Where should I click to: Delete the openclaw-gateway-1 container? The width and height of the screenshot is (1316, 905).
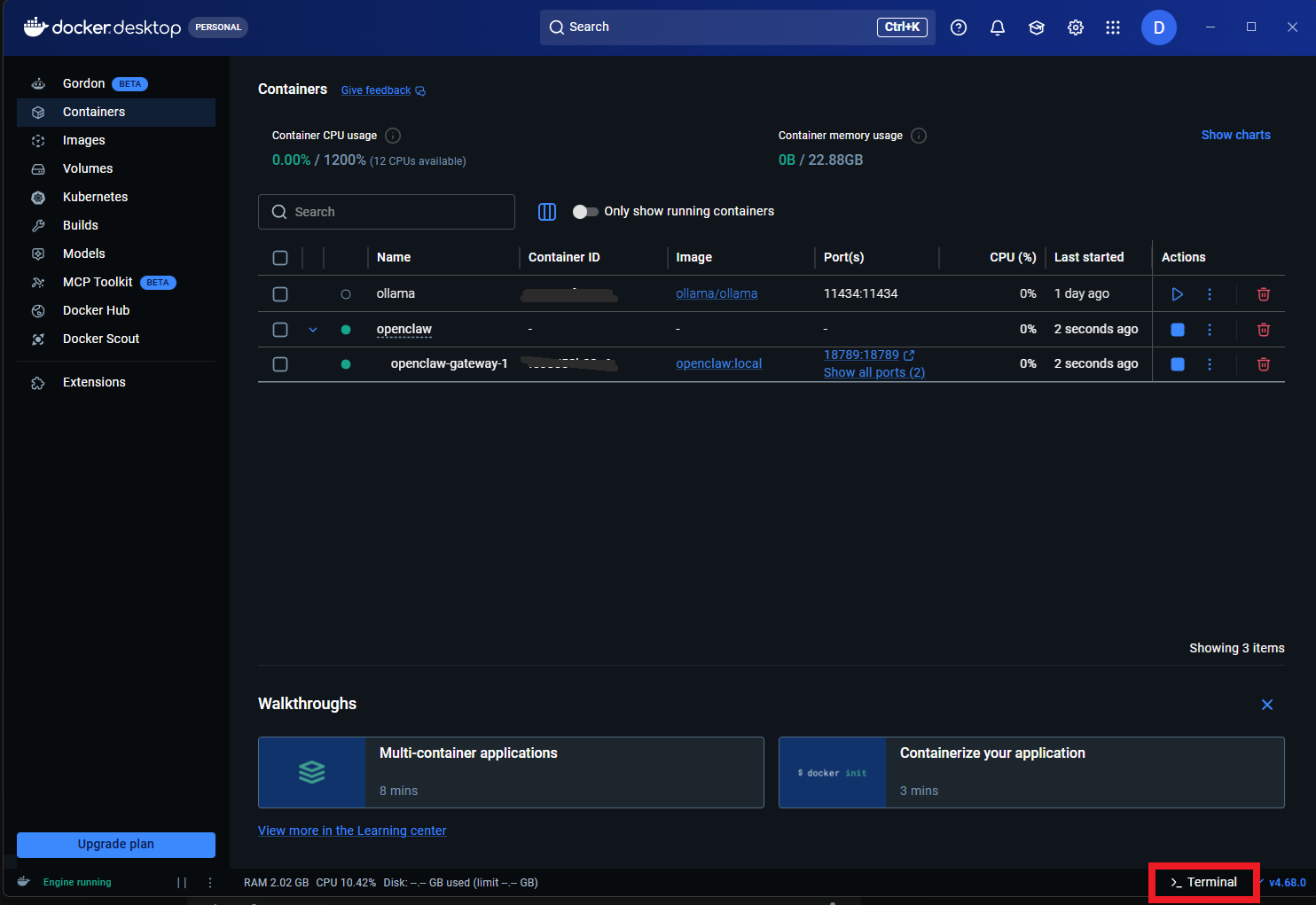click(x=1264, y=364)
